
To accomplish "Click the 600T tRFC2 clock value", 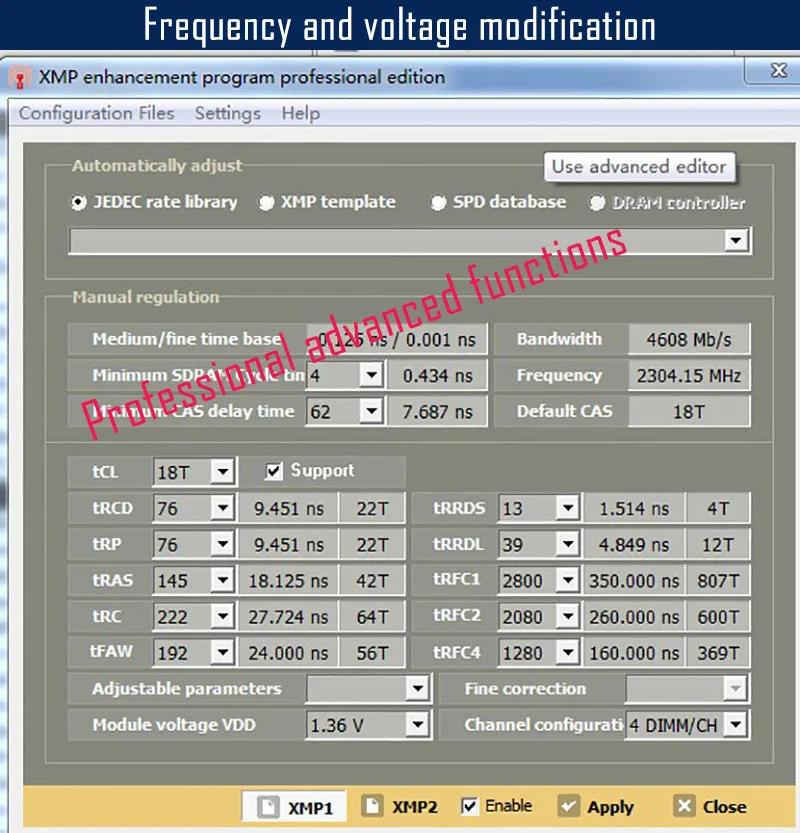I will click(718, 617).
